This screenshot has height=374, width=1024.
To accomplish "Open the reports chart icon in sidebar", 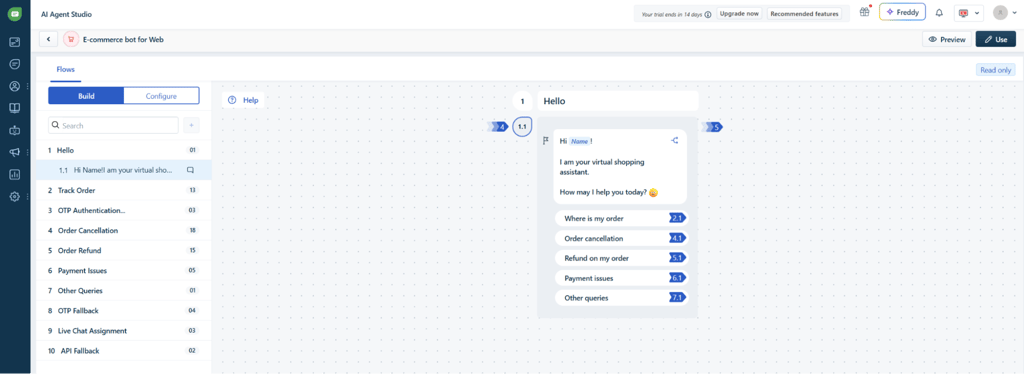I will tap(14, 174).
